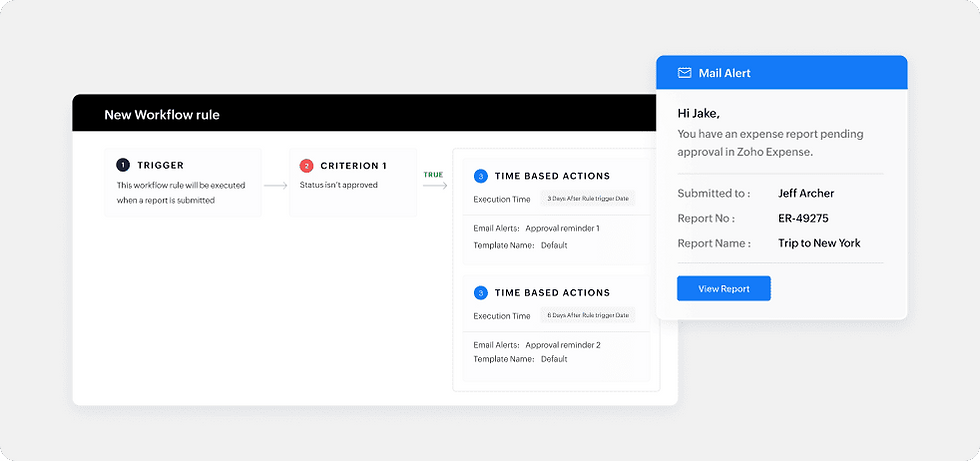Click the blue step 3 badge of first action
The width and height of the screenshot is (980, 461).
pyautogui.click(x=481, y=176)
